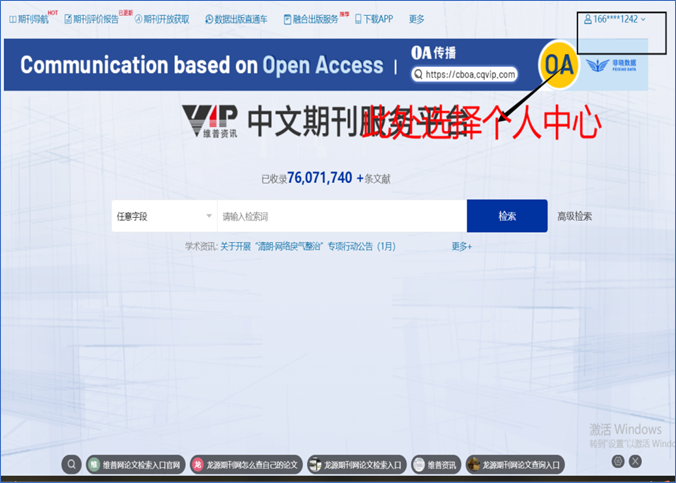
Task: Click the open-access icon before 期刊开放获取
Action: tap(138, 19)
